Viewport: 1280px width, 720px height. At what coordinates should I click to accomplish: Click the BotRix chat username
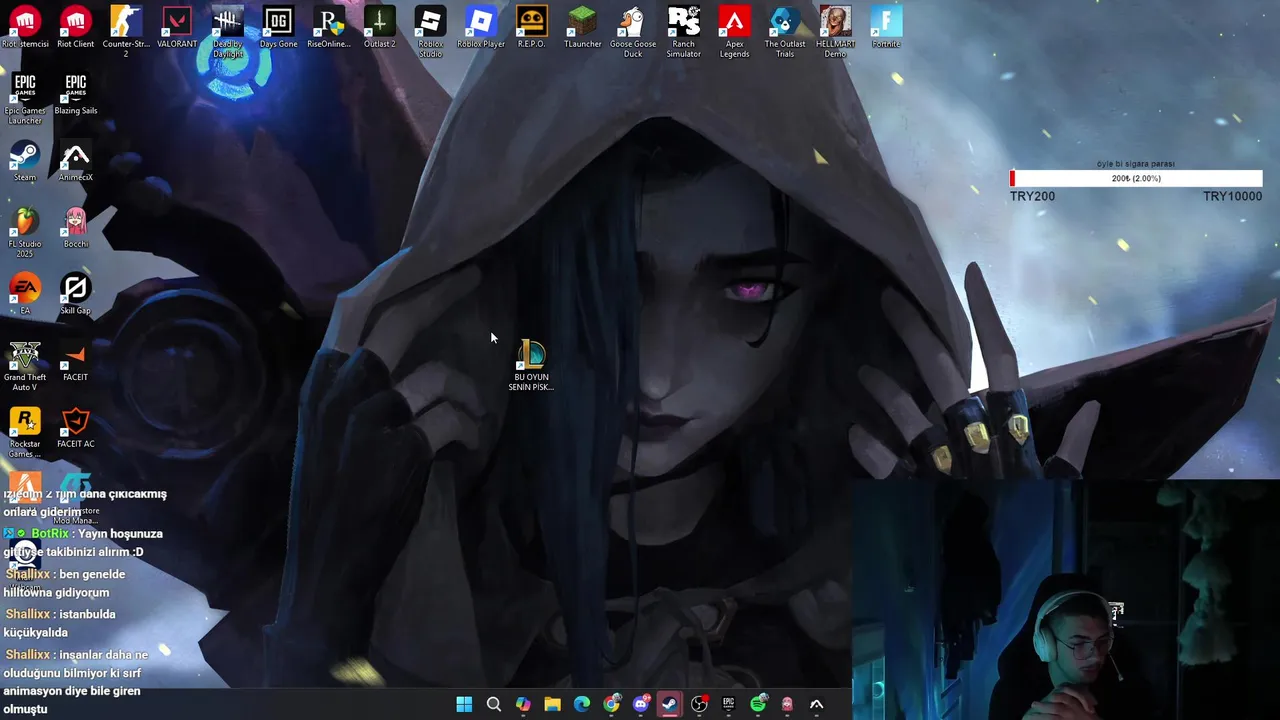[x=50, y=534]
